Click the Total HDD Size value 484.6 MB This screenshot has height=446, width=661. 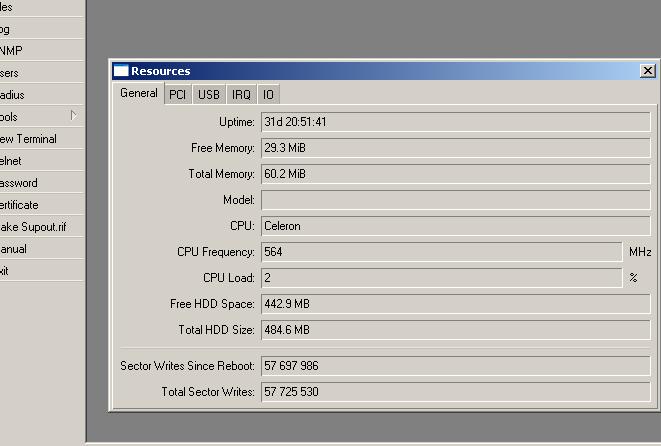(x=456, y=330)
